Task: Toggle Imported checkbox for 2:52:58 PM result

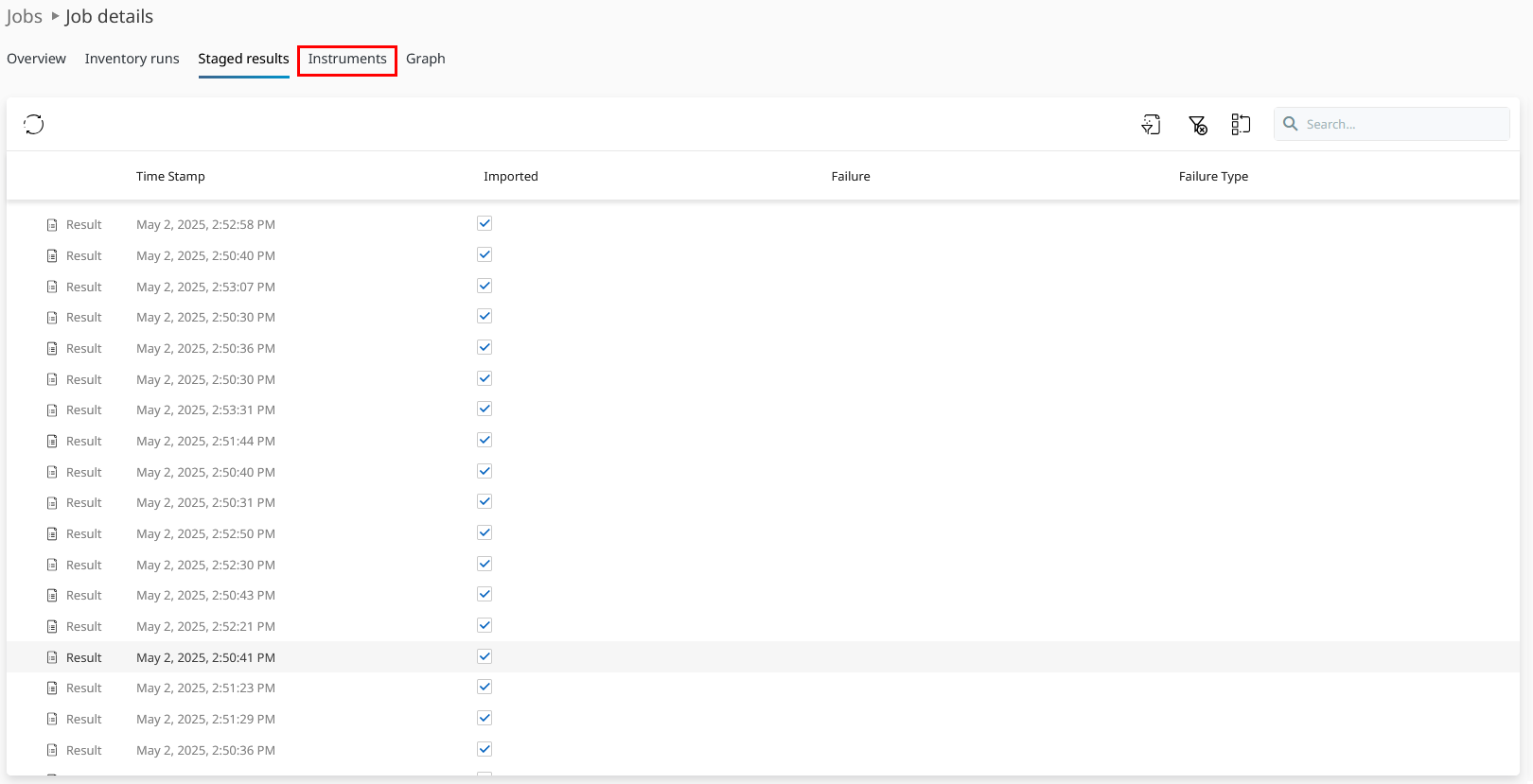Action: pos(485,223)
